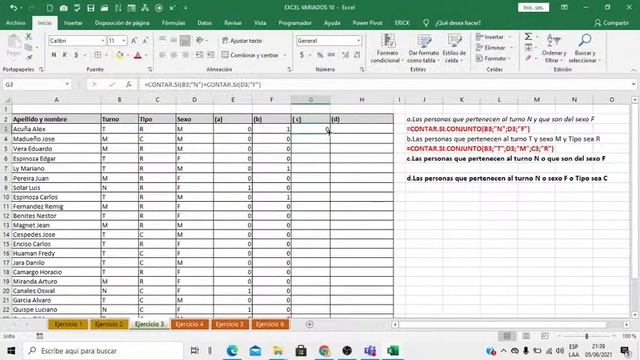
Task: Click the Combinar y centrar button
Action: 250,55
